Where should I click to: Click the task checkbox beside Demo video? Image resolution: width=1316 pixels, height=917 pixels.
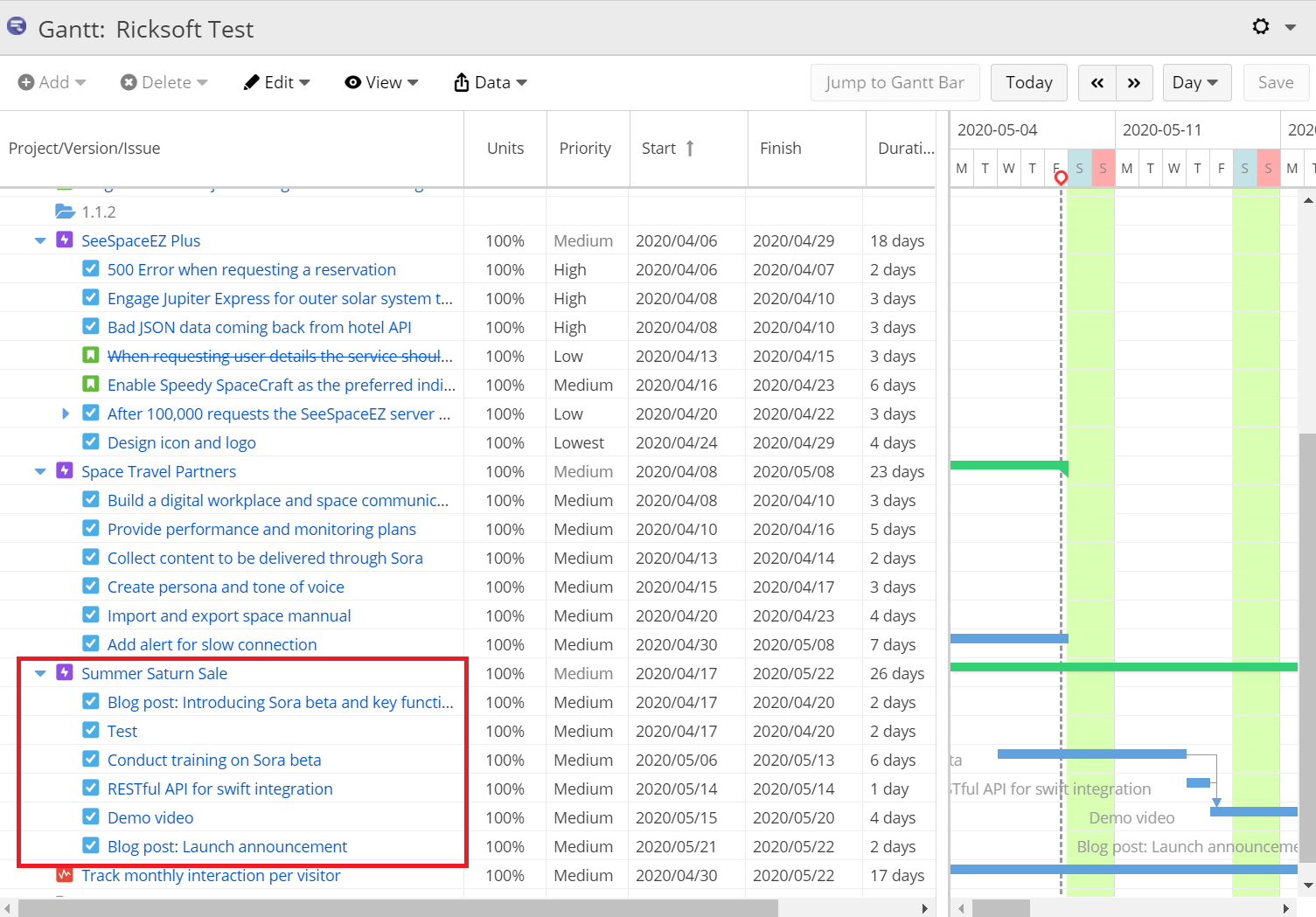click(x=91, y=816)
